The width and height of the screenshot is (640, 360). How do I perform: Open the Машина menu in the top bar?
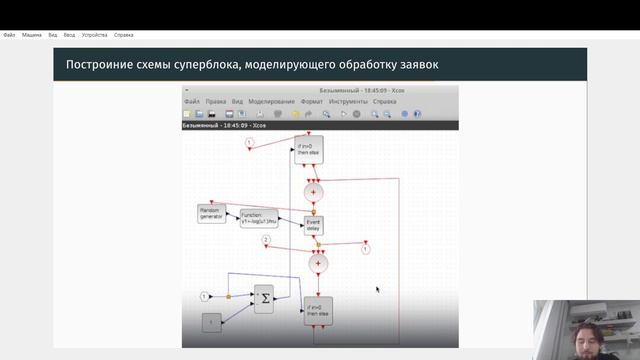[32, 35]
